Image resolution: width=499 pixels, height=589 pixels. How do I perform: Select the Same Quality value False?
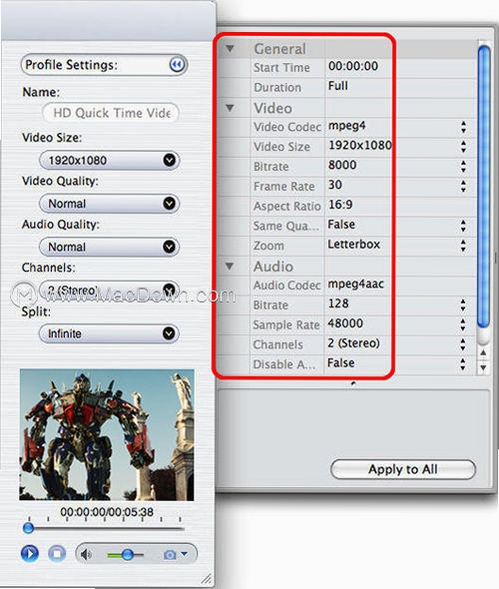[341, 224]
